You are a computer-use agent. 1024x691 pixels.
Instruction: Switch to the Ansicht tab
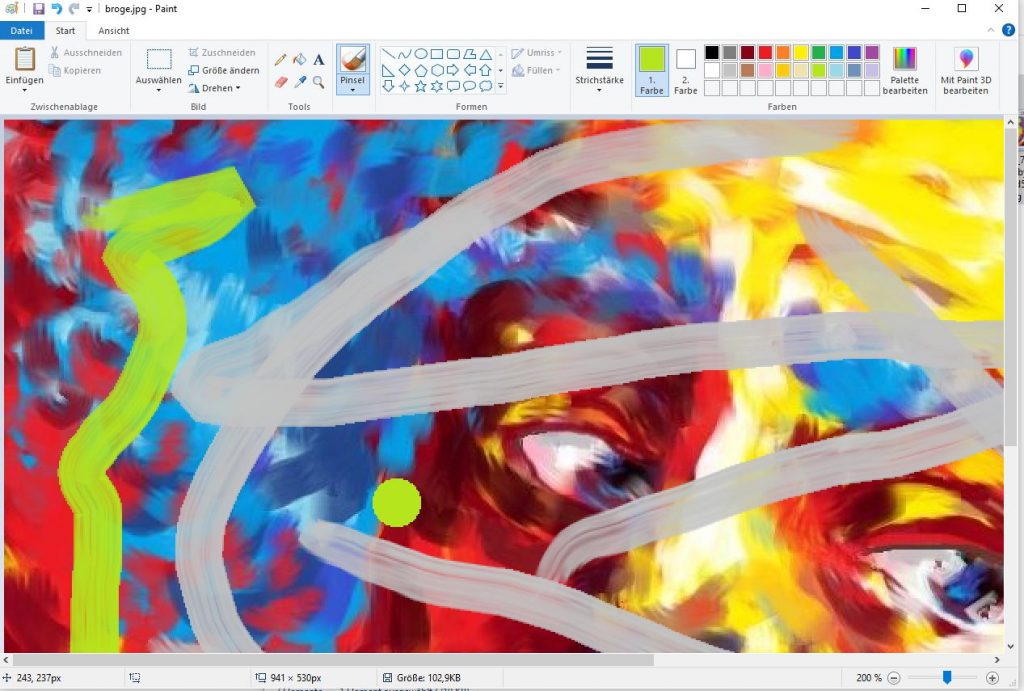(x=113, y=30)
